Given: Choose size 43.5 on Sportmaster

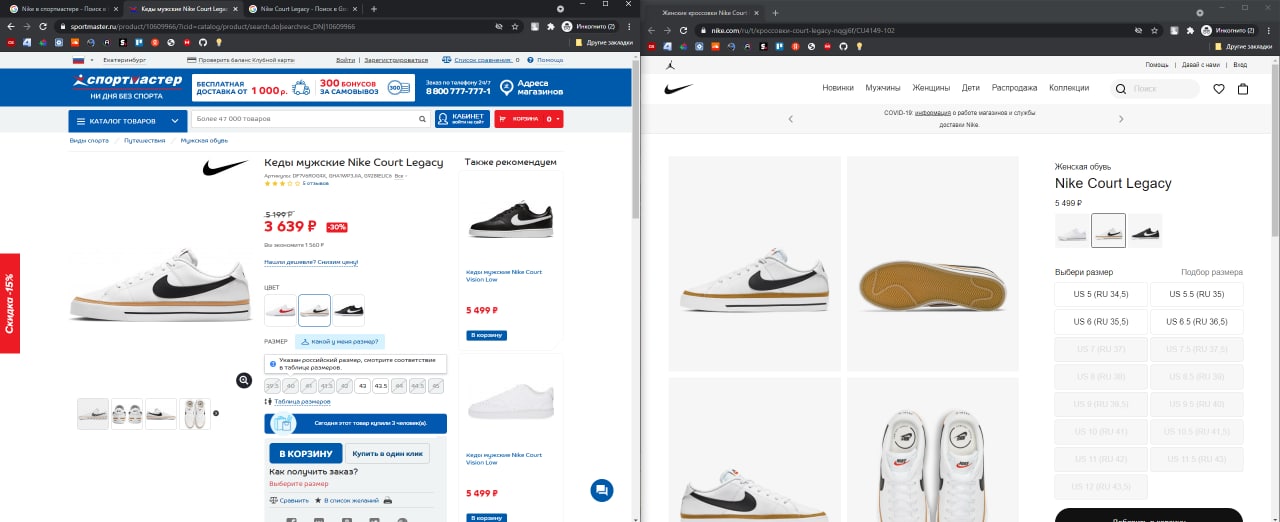Looking at the screenshot, I should click(x=381, y=386).
